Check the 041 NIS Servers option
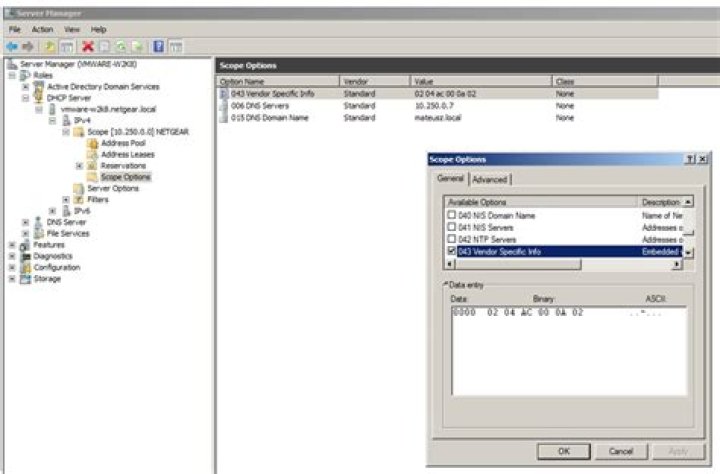 click(x=452, y=226)
